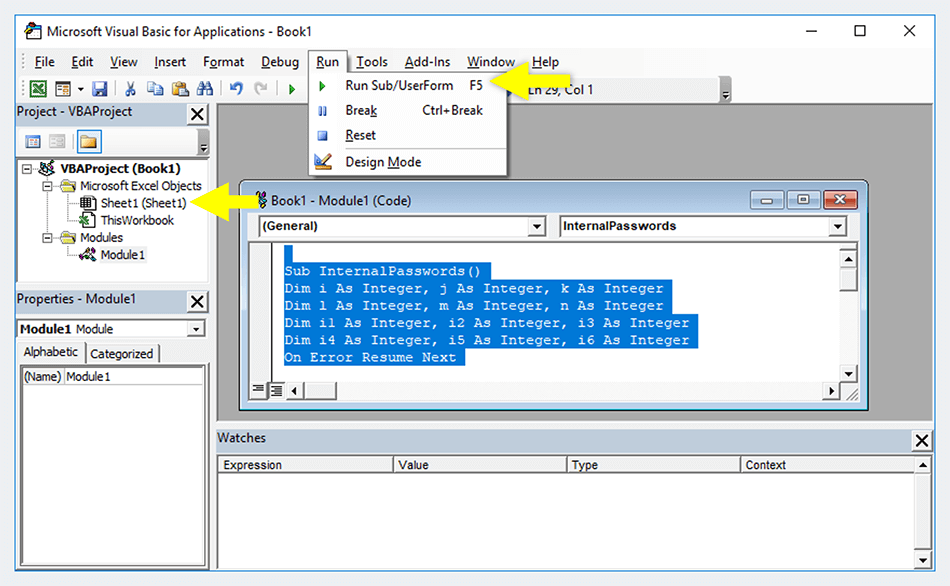This screenshot has width=950, height=586.
Task: Open the (General) object dropdown
Action: [x=536, y=227]
